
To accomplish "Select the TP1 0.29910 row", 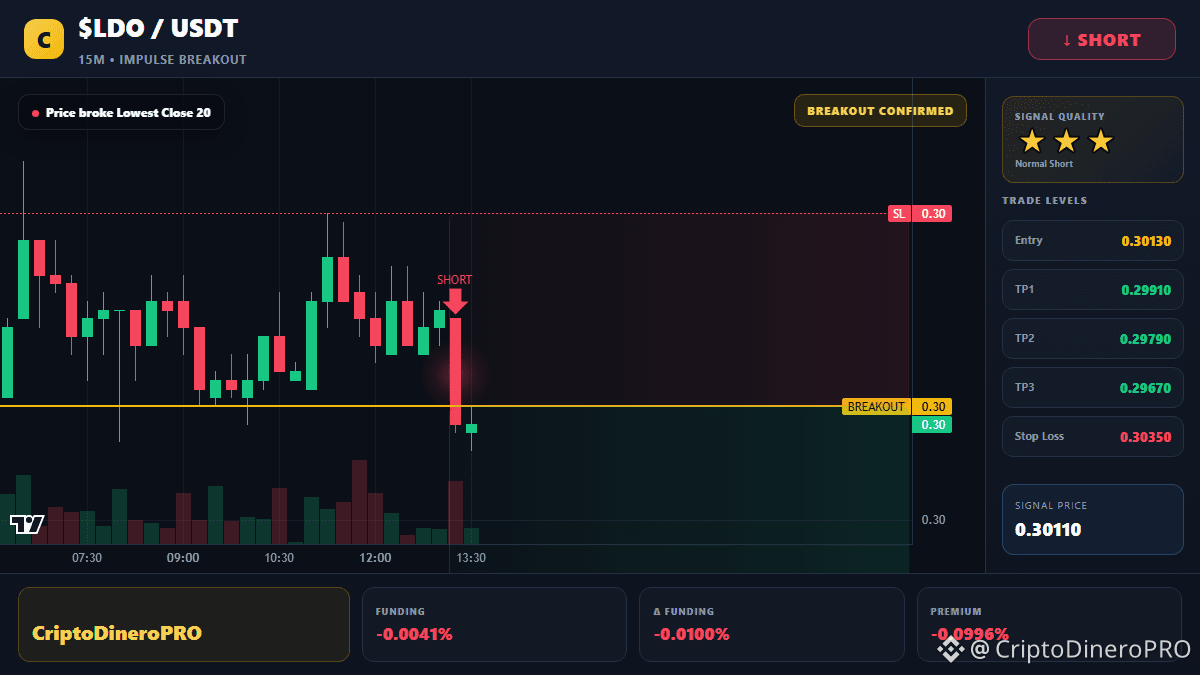I will [1092, 289].
